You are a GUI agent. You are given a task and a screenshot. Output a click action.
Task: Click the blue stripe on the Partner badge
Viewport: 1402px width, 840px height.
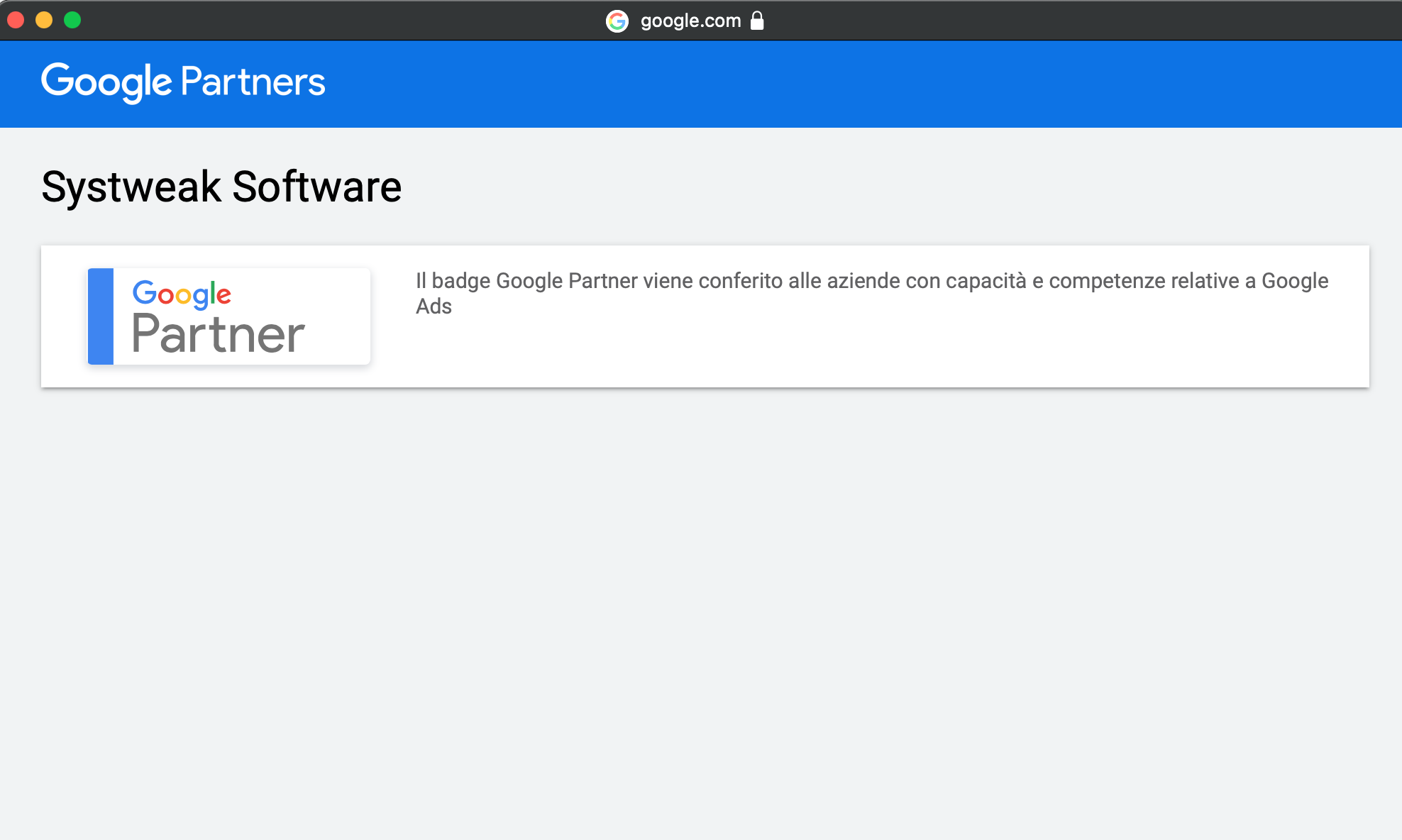101,316
